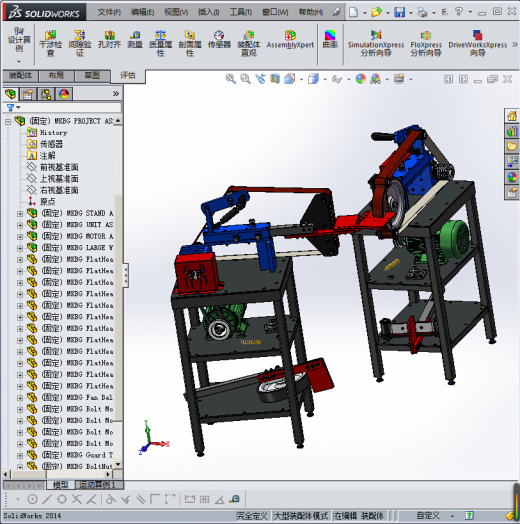Show 曲率 curvature display

pyautogui.click(x=330, y=39)
